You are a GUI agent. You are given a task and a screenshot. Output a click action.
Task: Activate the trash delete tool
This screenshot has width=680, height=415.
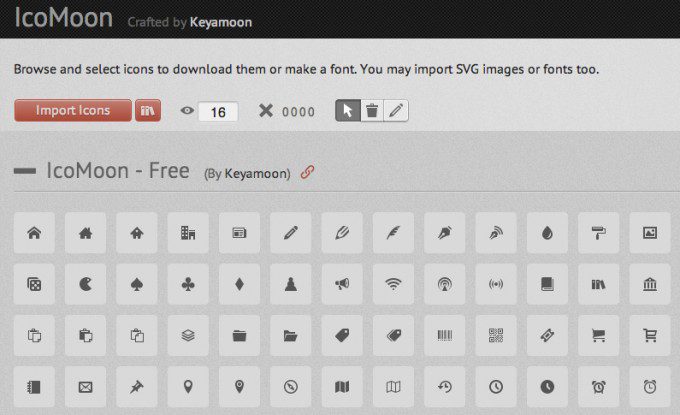(372, 111)
